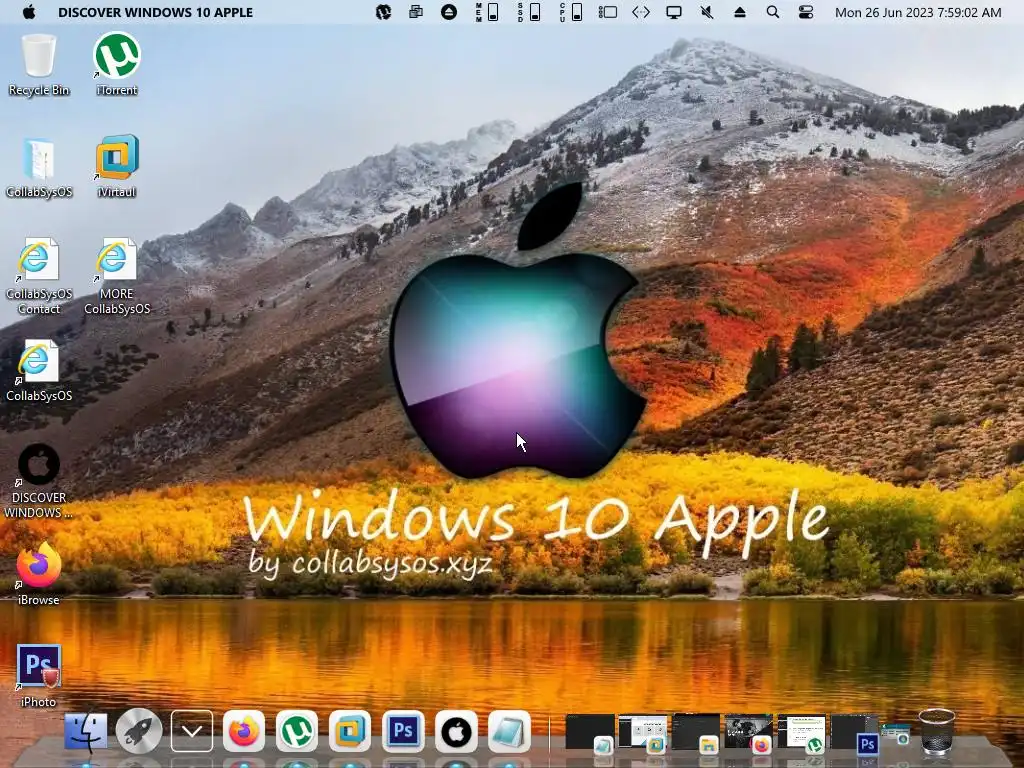
Task: Click the display monitor icon in menu bar
Action: pos(674,12)
